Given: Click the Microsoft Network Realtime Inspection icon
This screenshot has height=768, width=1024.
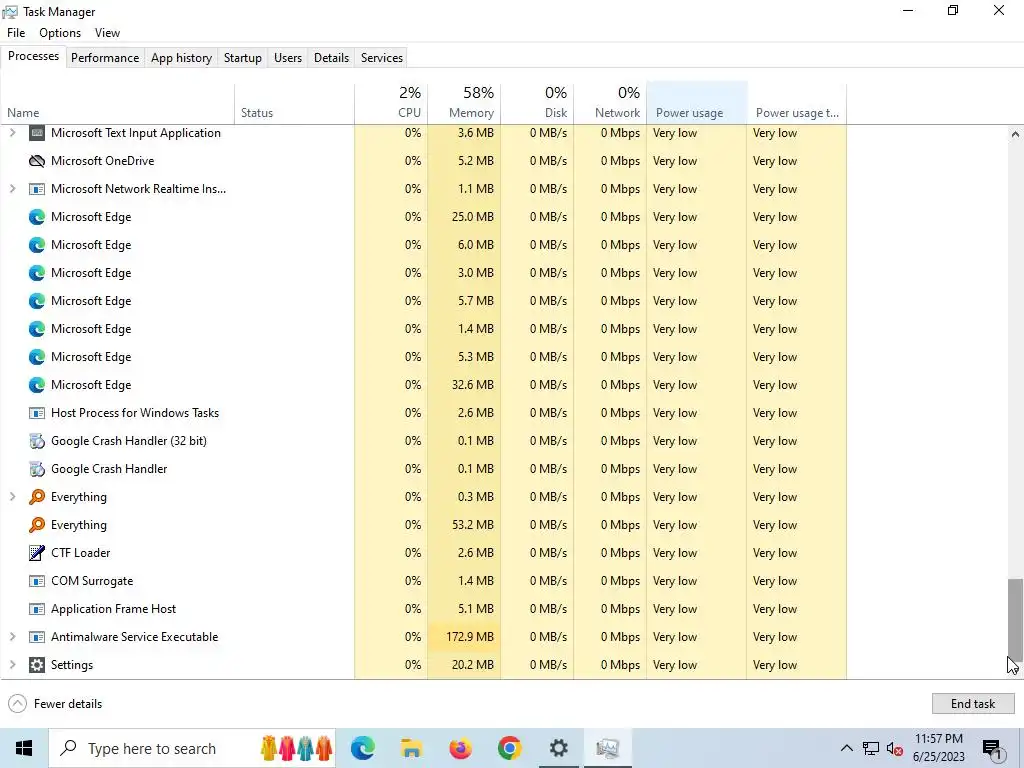Looking at the screenshot, I should [37, 189].
